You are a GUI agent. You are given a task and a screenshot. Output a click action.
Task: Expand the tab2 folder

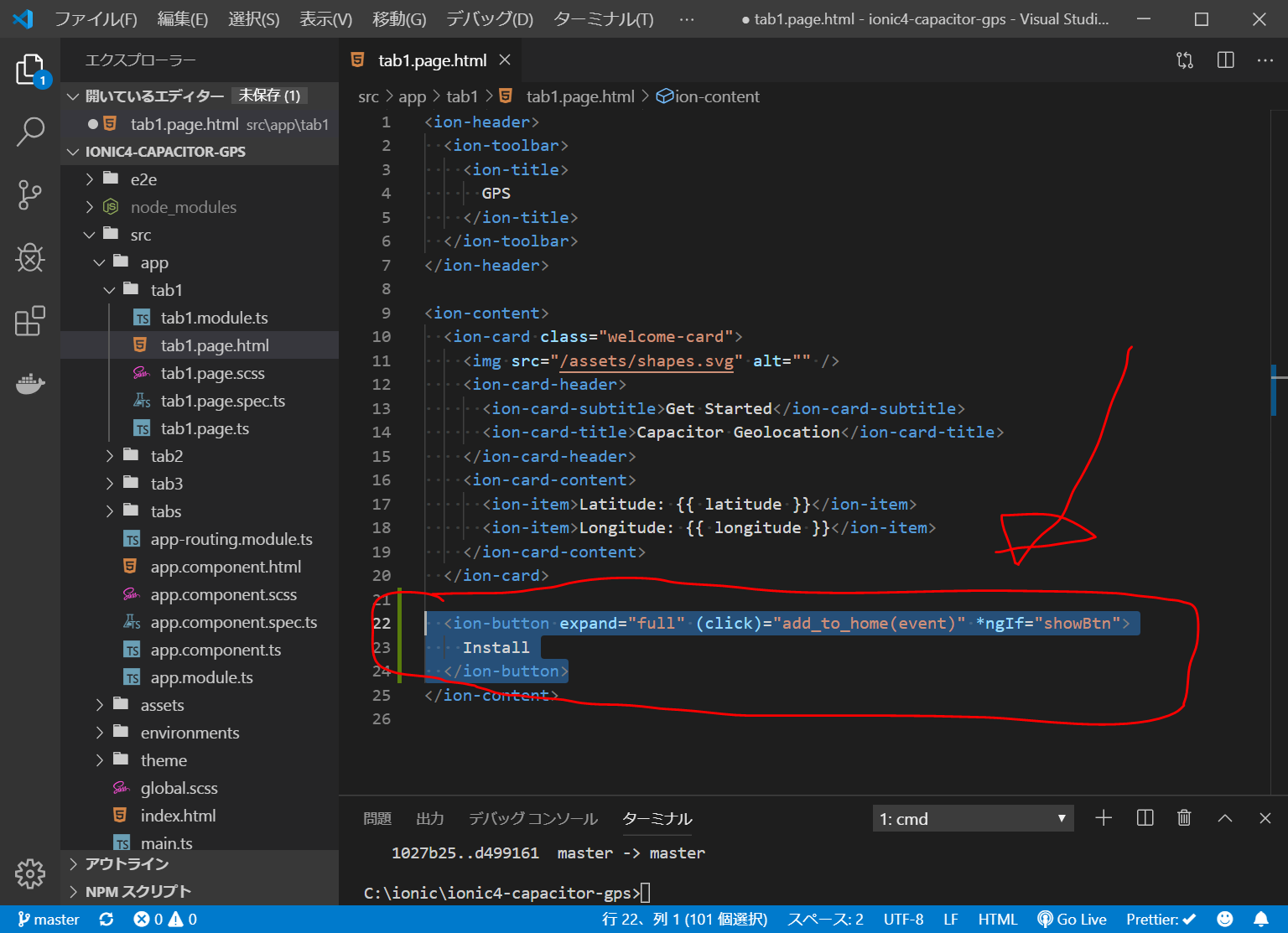(166, 456)
